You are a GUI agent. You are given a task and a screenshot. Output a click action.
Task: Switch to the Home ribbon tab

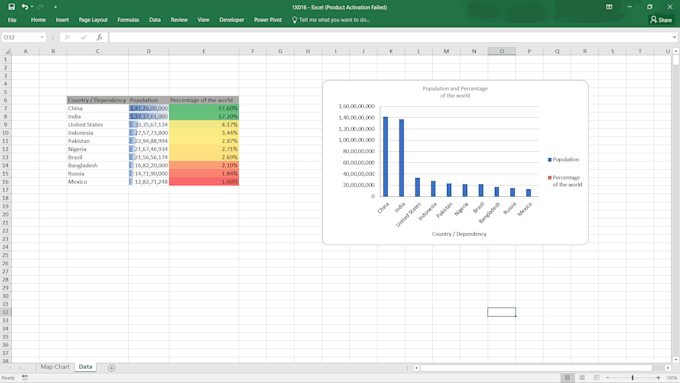[38, 20]
